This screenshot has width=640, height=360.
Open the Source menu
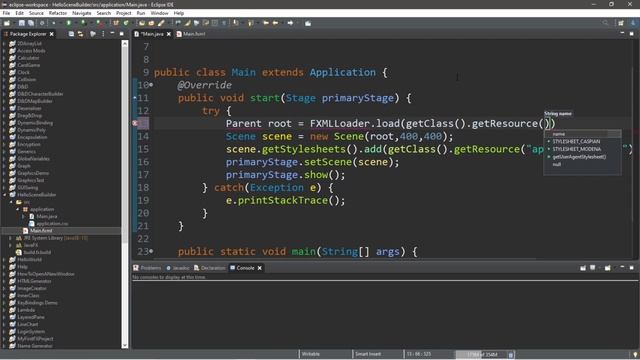click(x=36, y=13)
